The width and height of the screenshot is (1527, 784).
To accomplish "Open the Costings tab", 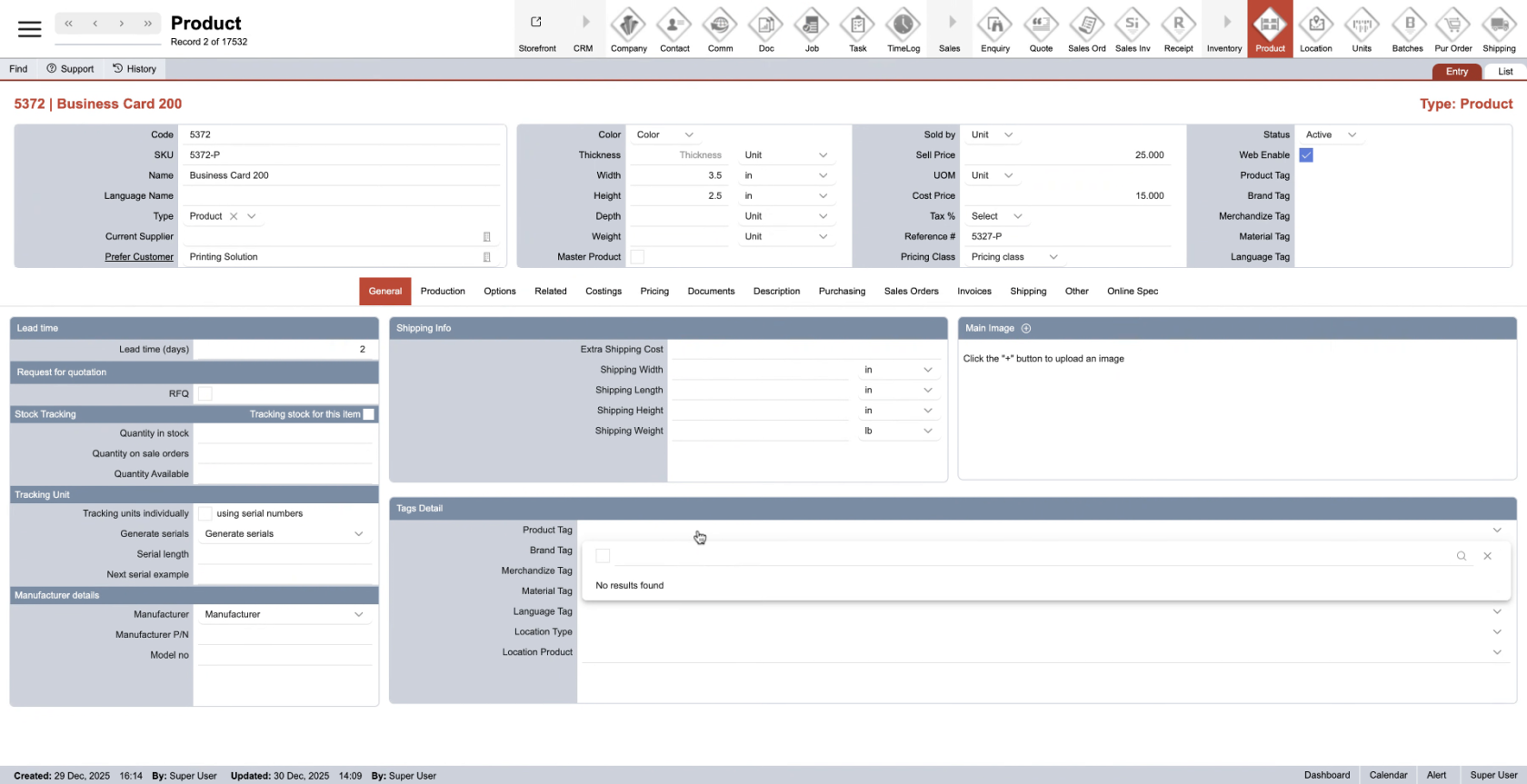I will point(604,292).
